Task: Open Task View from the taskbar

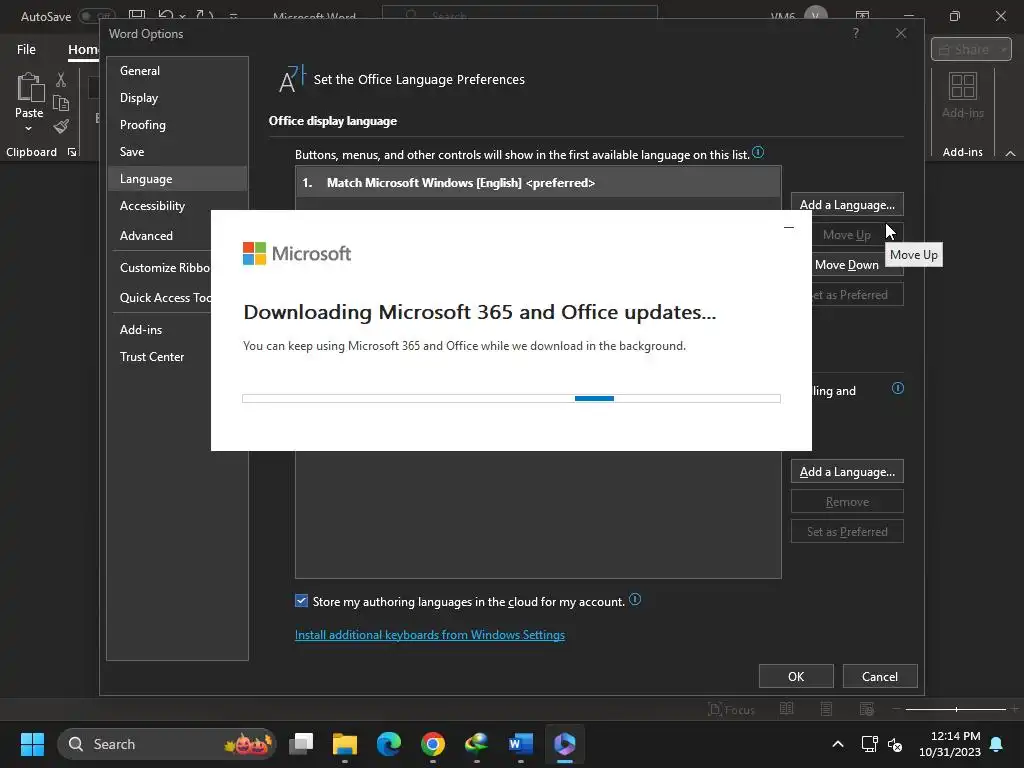Action: pos(301,744)
